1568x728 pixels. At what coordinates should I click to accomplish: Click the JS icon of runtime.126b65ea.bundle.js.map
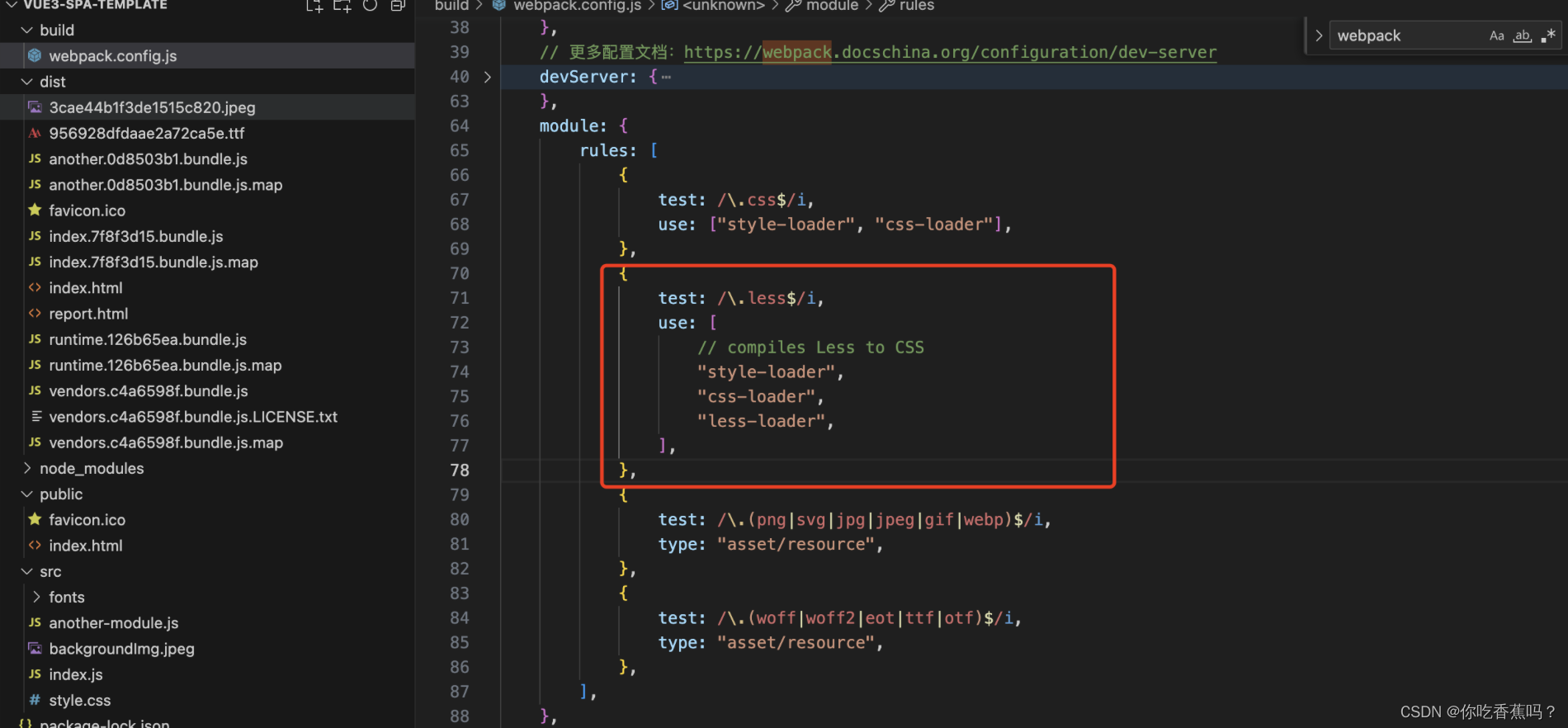pyautogui.click(x=35, y=365)
